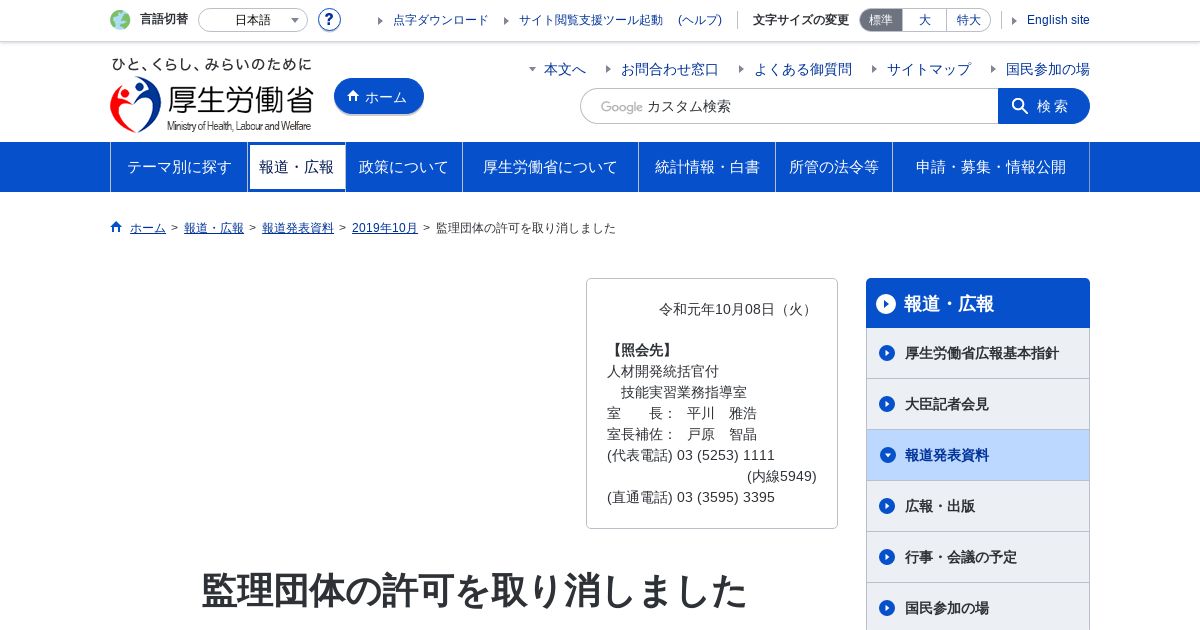Click the 技能実習業務指導室 text

pyautogui.click(x=684, y=392)
